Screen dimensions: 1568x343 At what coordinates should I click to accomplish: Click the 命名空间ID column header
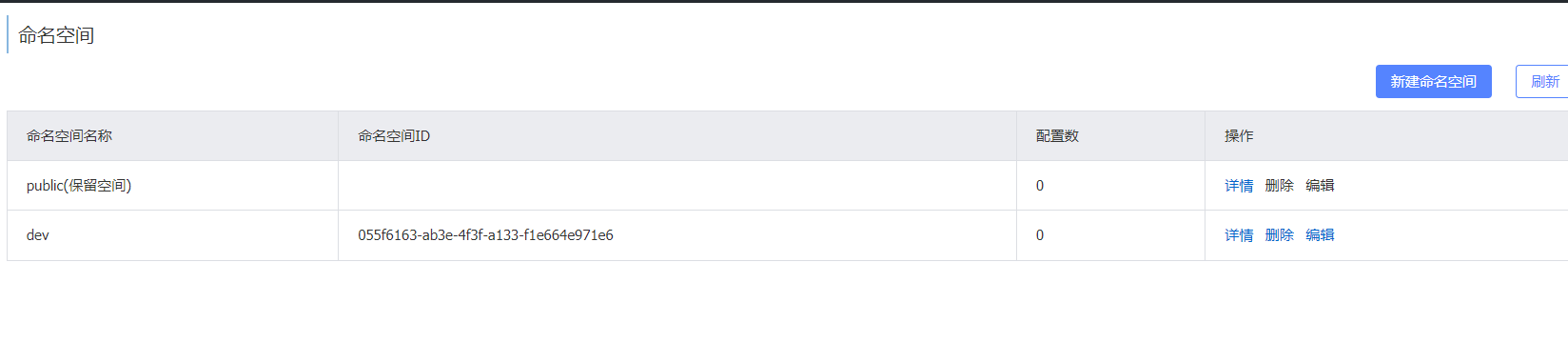[394, 136]
